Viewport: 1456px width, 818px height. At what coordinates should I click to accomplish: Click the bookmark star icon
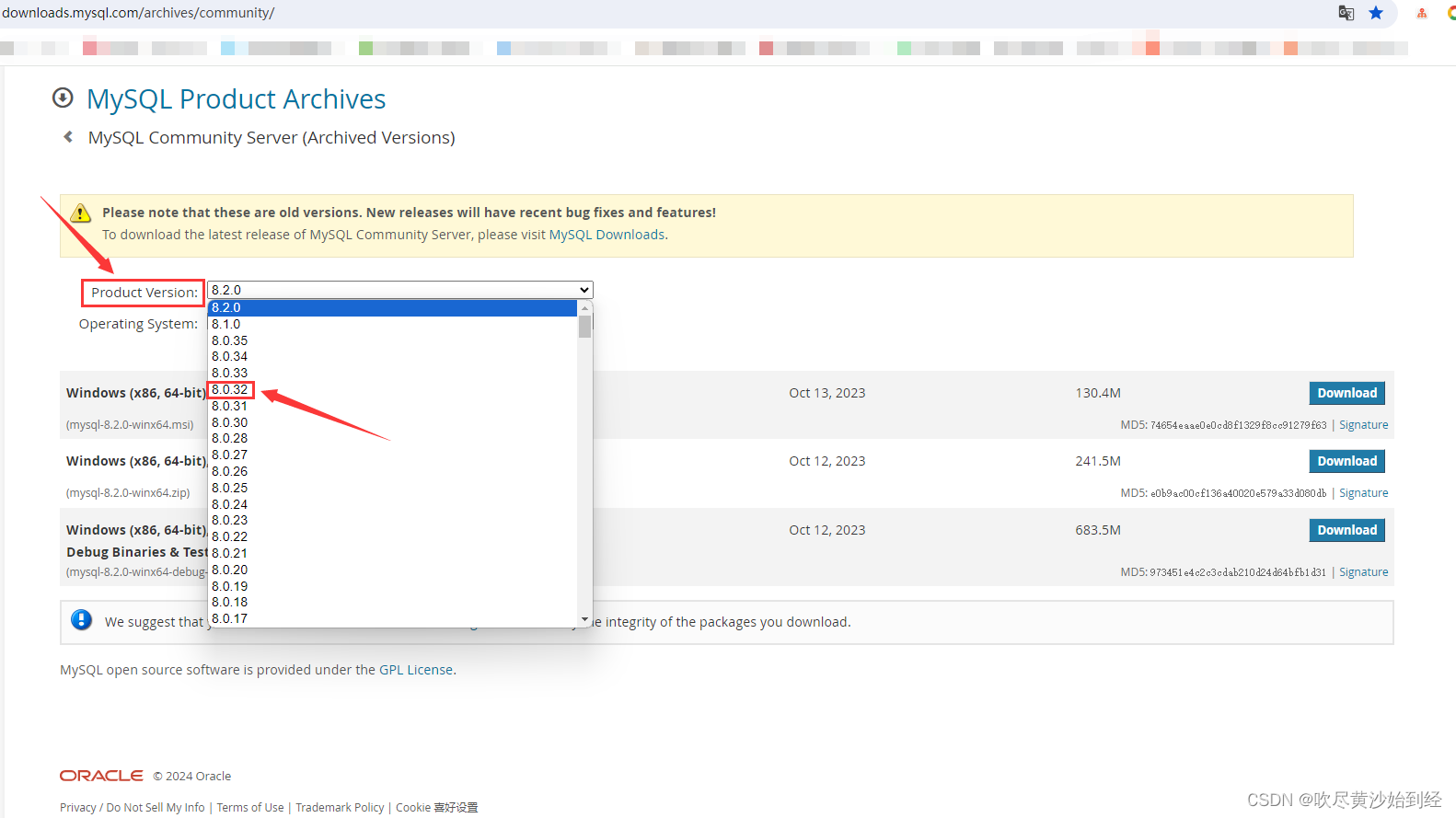coord(1376,13)
